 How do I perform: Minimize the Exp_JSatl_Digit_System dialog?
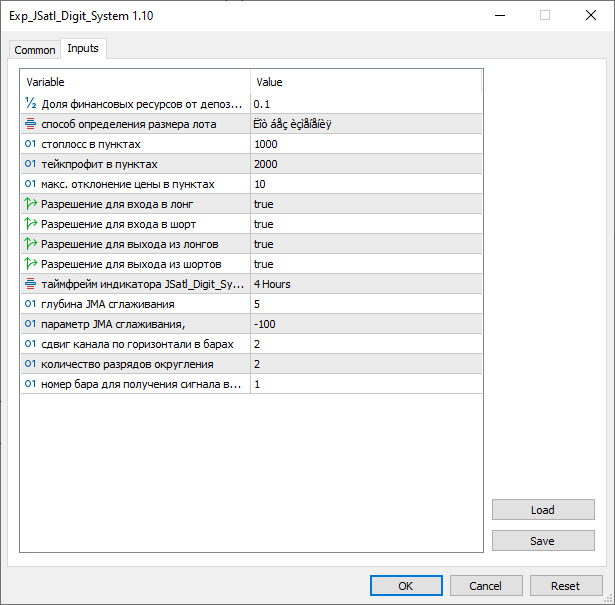coord(500,15)
